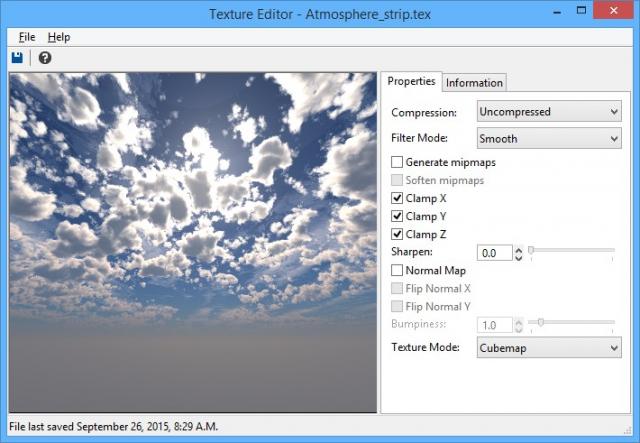Enable Generate mipmaps checkbox
This screenshot has height=443, width=640.
click(397, 162)
